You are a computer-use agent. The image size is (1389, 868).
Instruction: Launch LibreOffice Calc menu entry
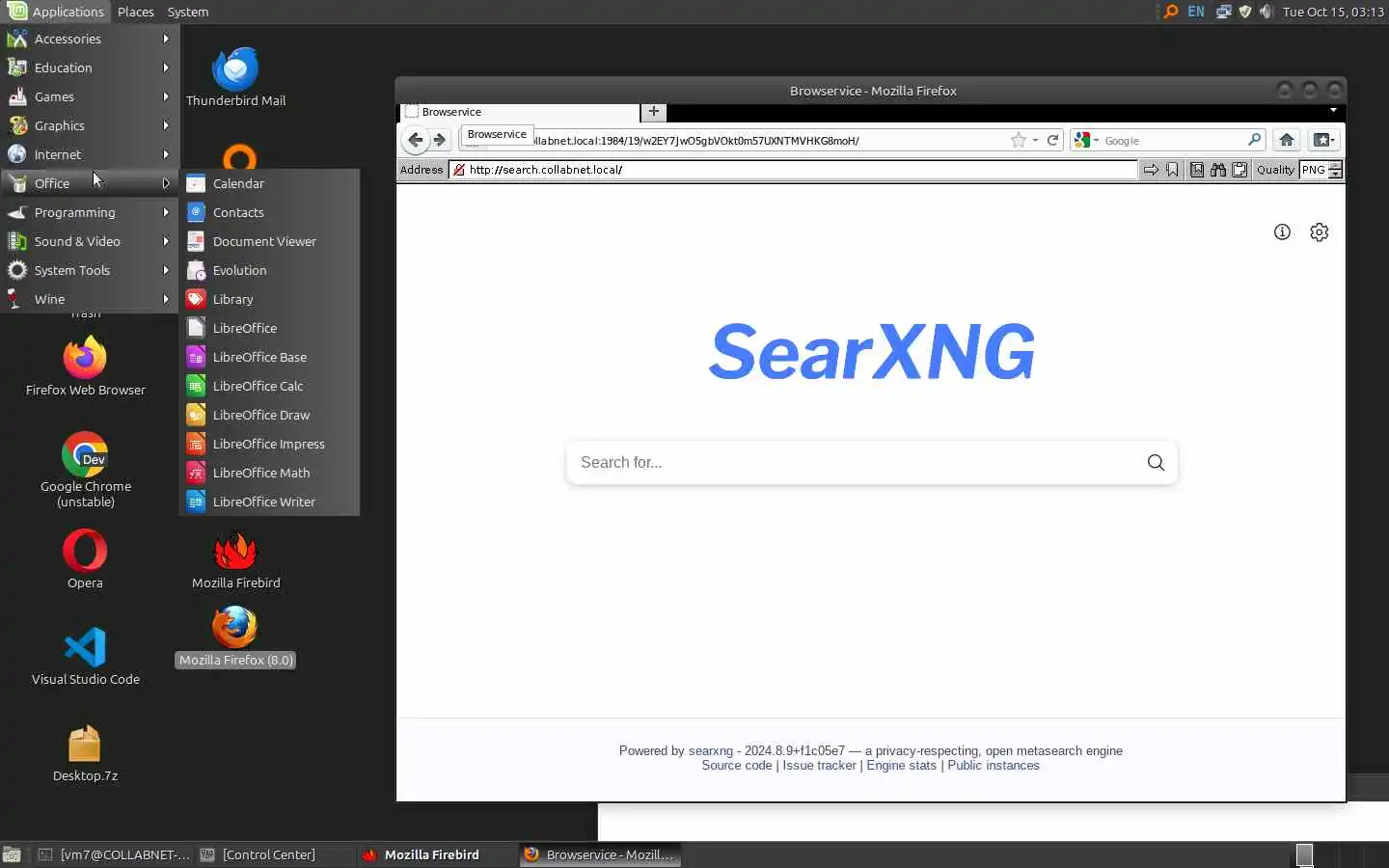coord(269,386)
